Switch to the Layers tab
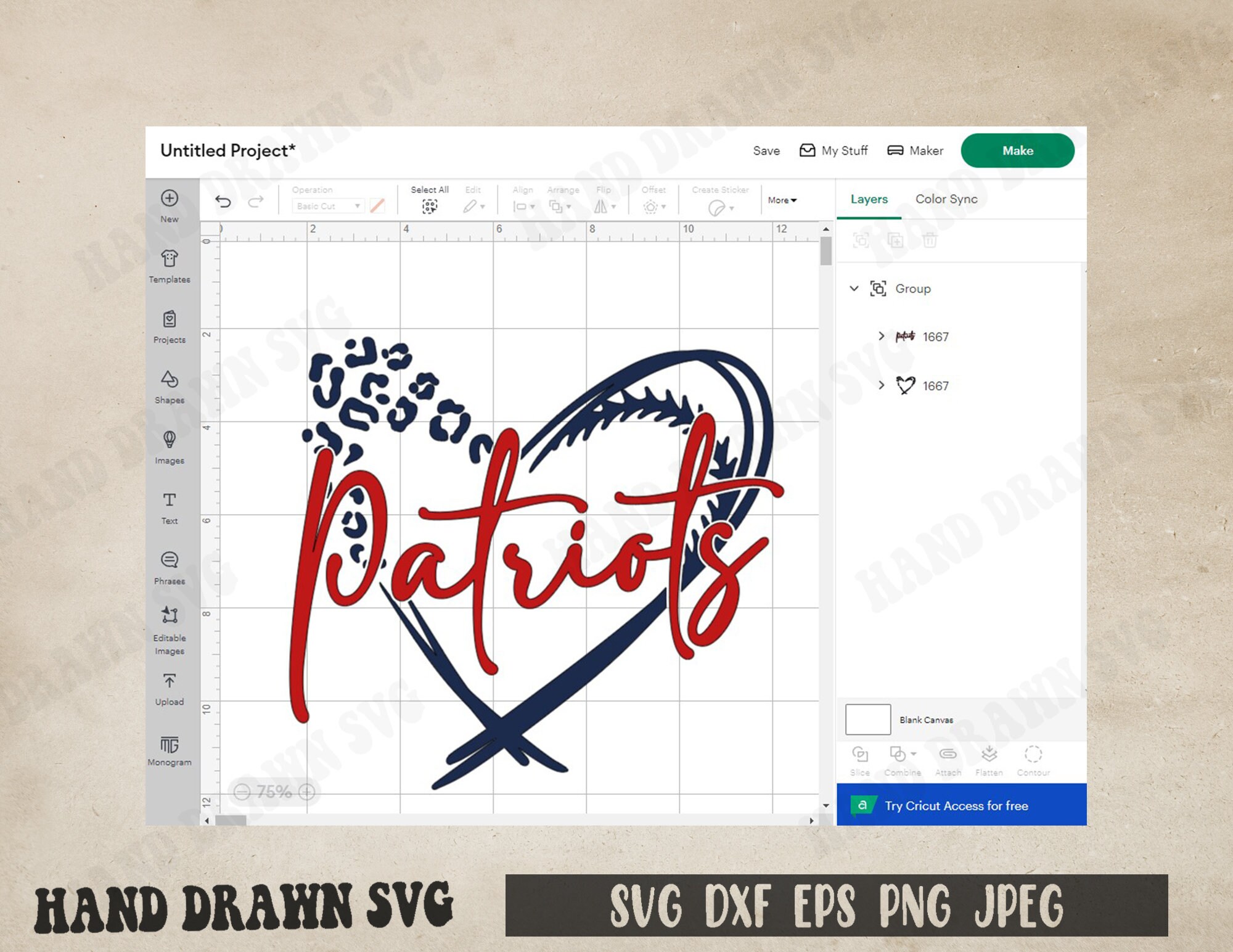1233x952 pixels. (869, 199)
